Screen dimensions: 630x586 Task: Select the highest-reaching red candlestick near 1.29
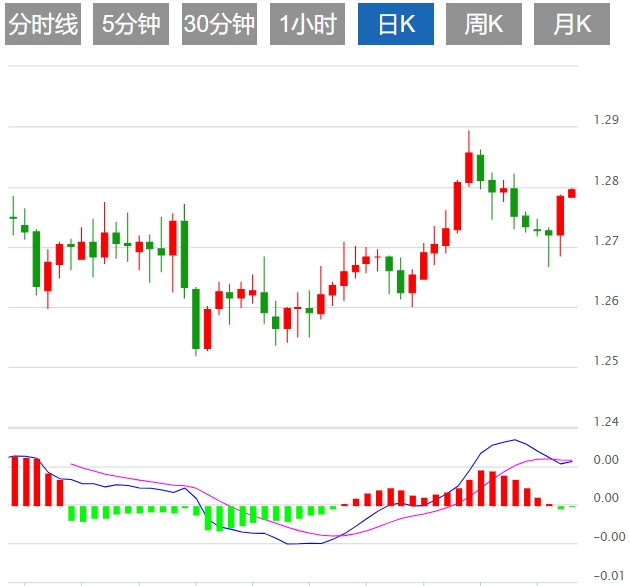(468, 166)
